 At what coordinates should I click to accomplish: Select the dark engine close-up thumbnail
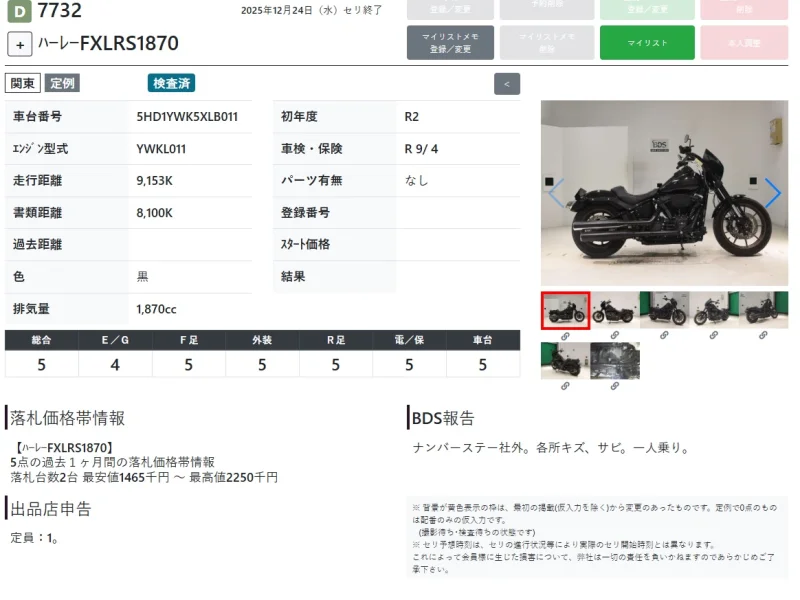pos(615,361)
